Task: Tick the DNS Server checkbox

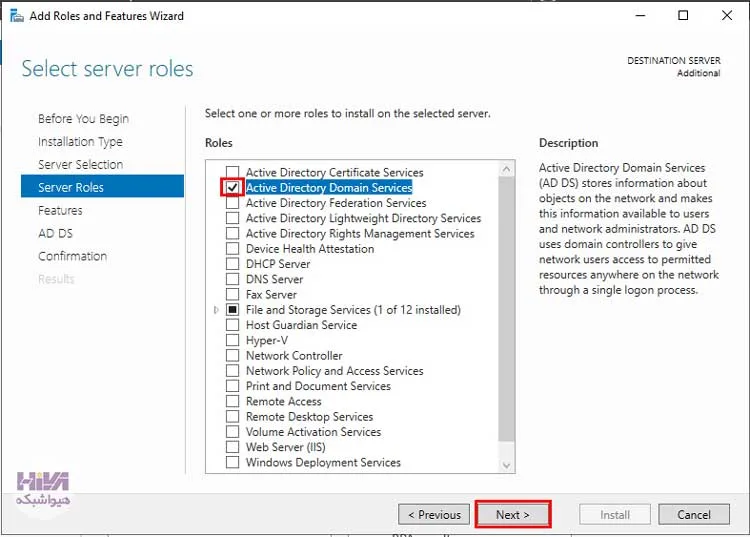Action: click(232, 279)
